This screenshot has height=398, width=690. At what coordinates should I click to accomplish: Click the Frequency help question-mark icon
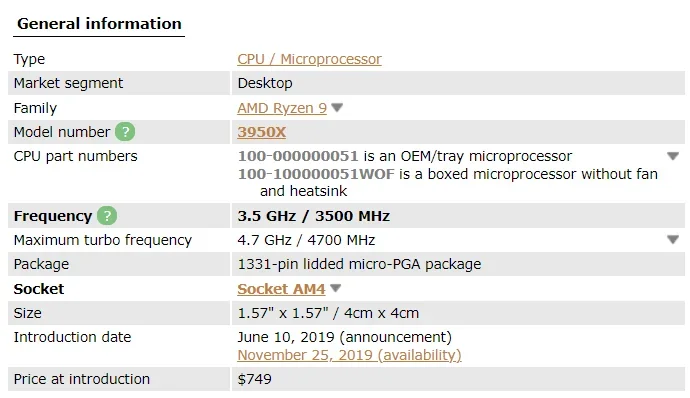[107, 216]
